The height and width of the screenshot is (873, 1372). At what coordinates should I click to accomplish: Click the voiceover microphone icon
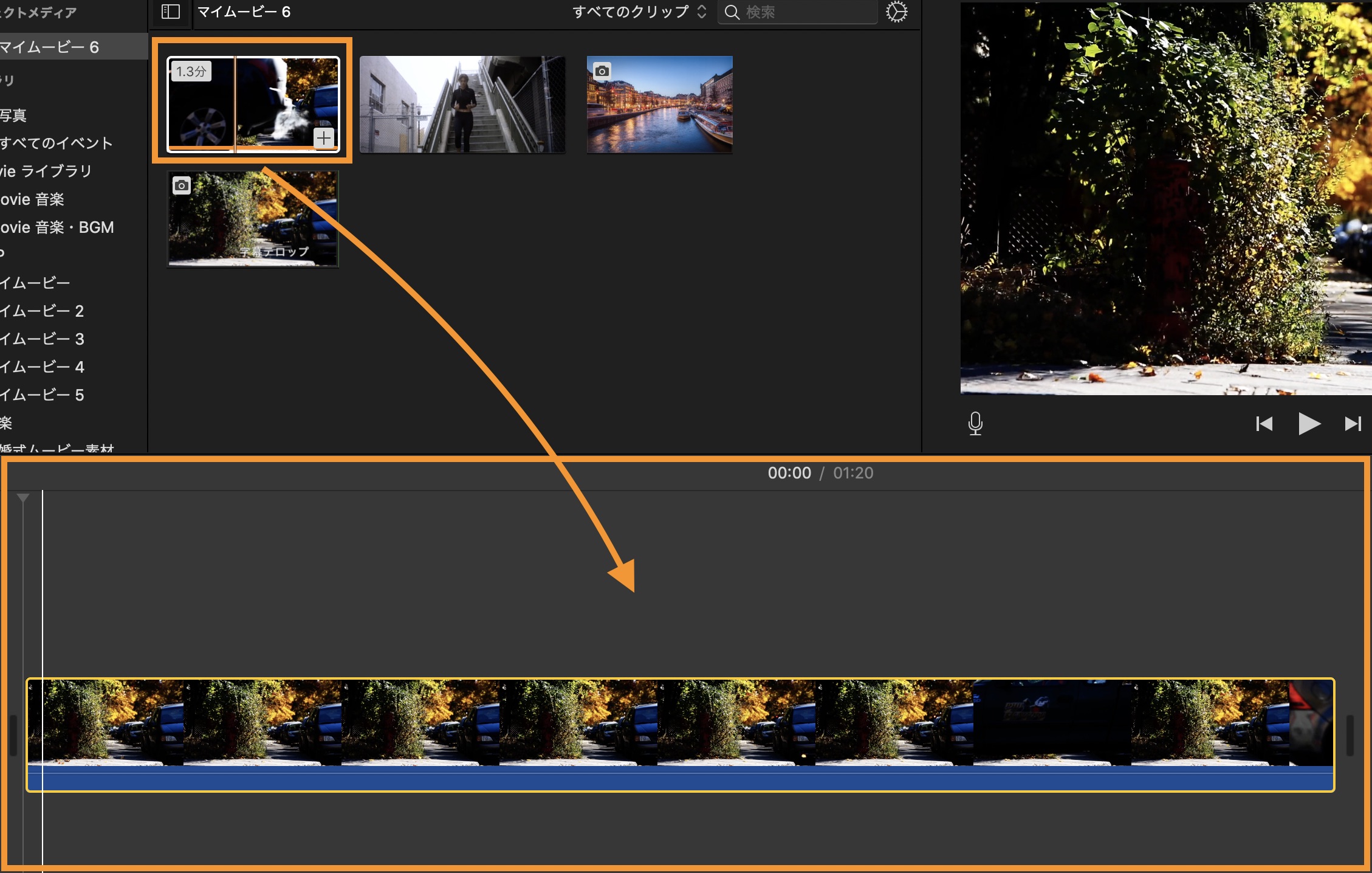click(975, 423)
